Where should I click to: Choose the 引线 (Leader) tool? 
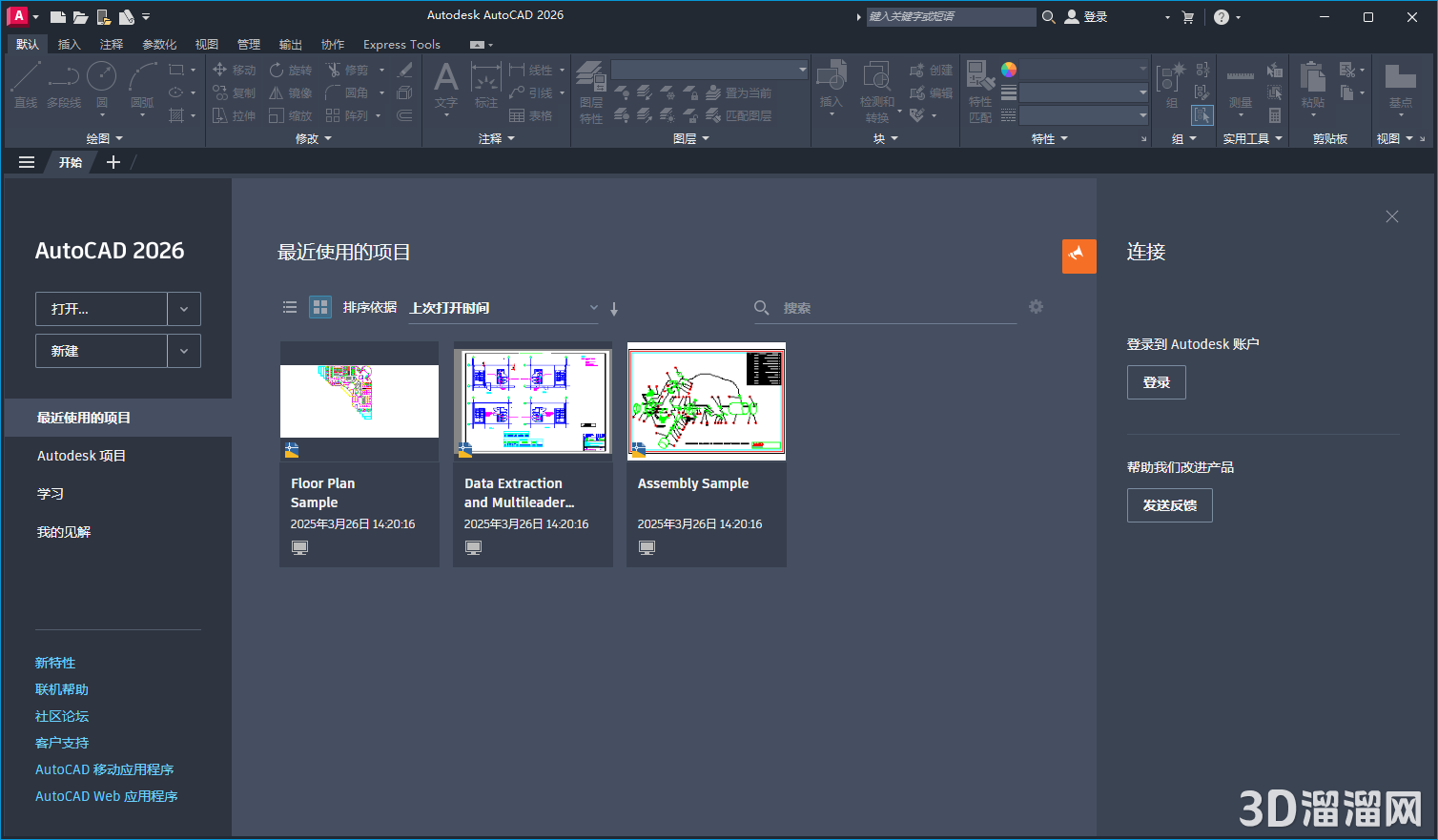click(531, 92)
